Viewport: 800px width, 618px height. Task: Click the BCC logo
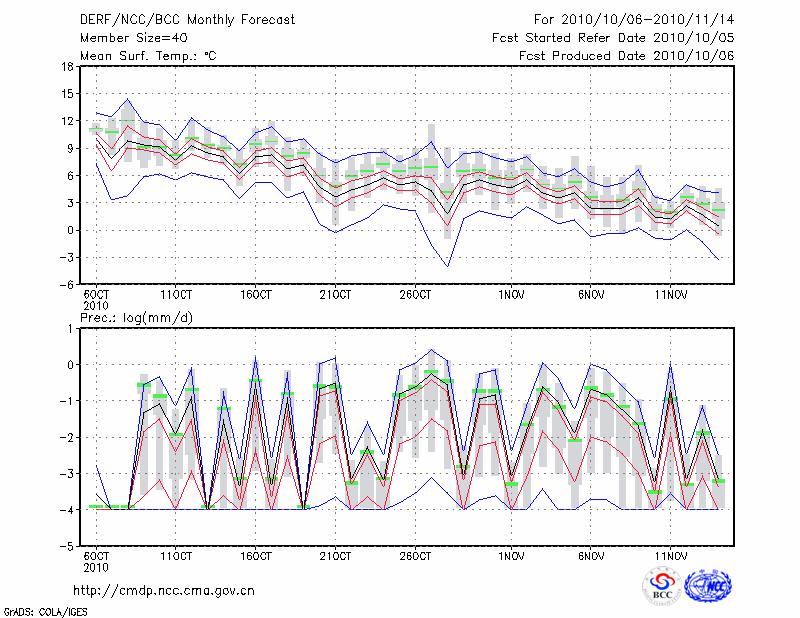tap(662, 585)
